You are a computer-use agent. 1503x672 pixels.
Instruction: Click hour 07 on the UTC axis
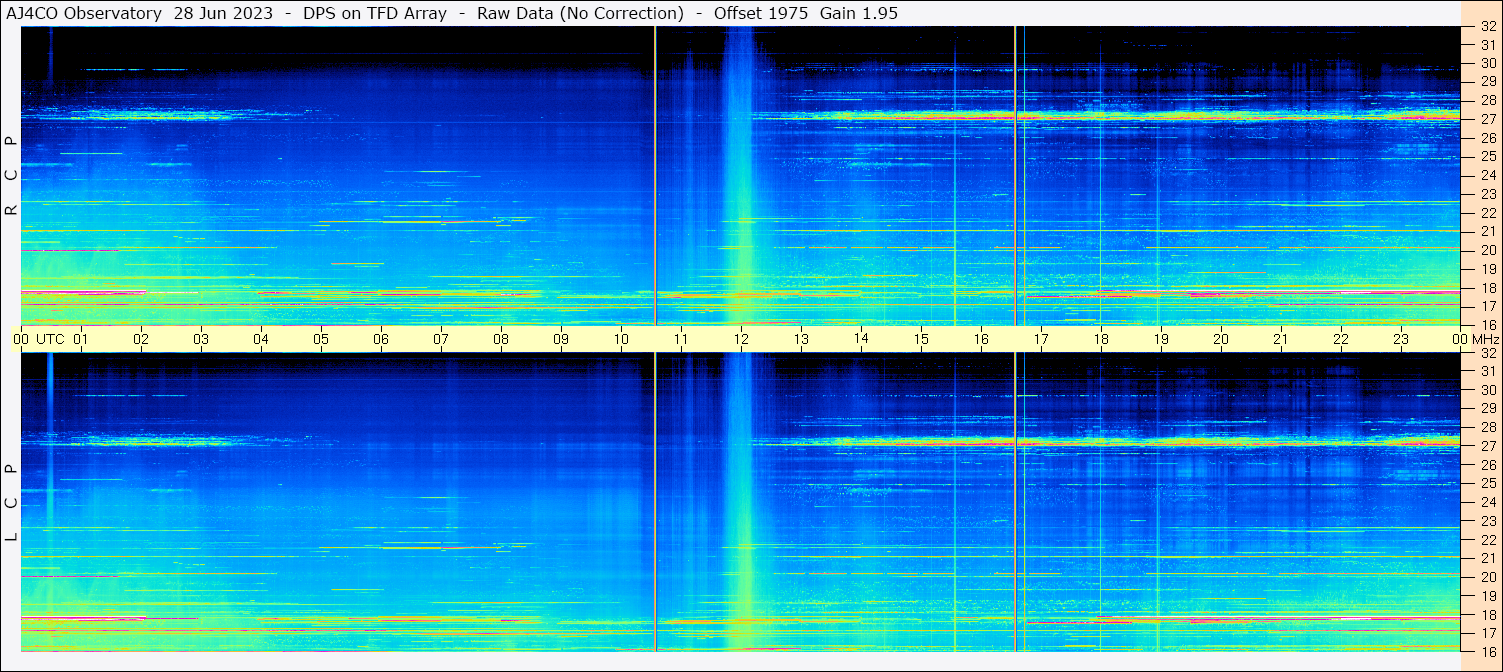coord(441,339)
